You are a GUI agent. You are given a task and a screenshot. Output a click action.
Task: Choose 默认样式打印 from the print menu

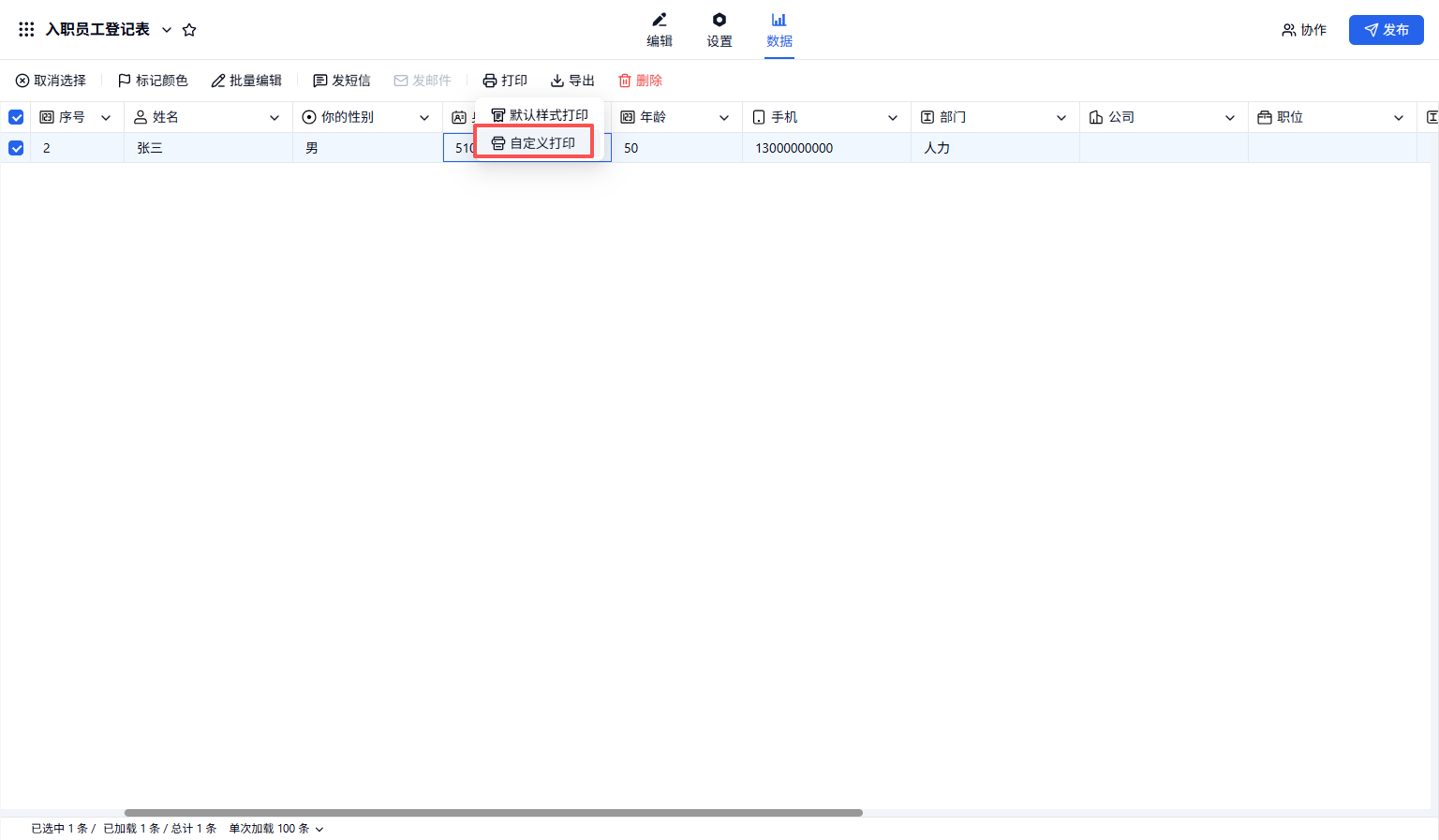pyautogui.click(x=540, y=115)
